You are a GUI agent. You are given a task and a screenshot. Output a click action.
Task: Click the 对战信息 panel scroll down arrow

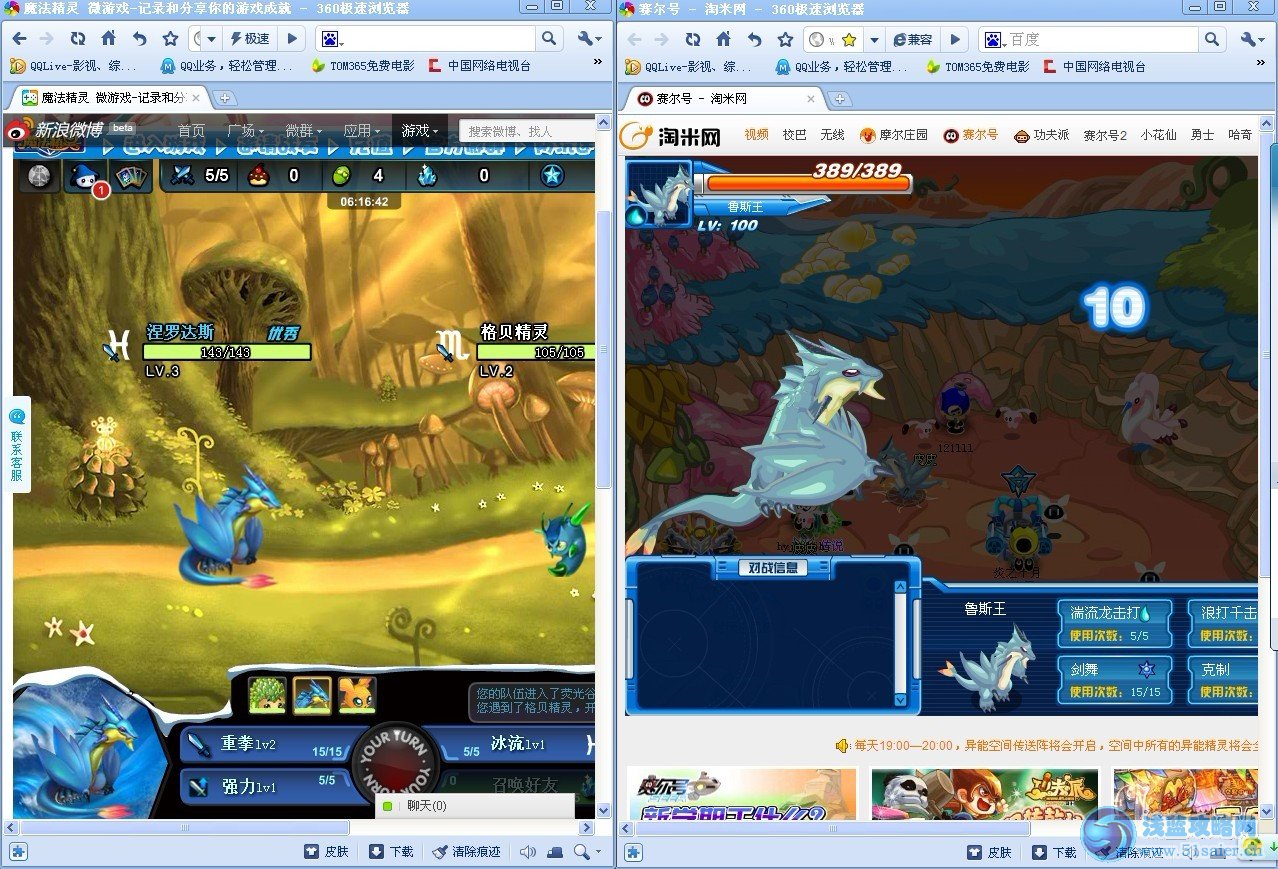[x=900, y=700]
